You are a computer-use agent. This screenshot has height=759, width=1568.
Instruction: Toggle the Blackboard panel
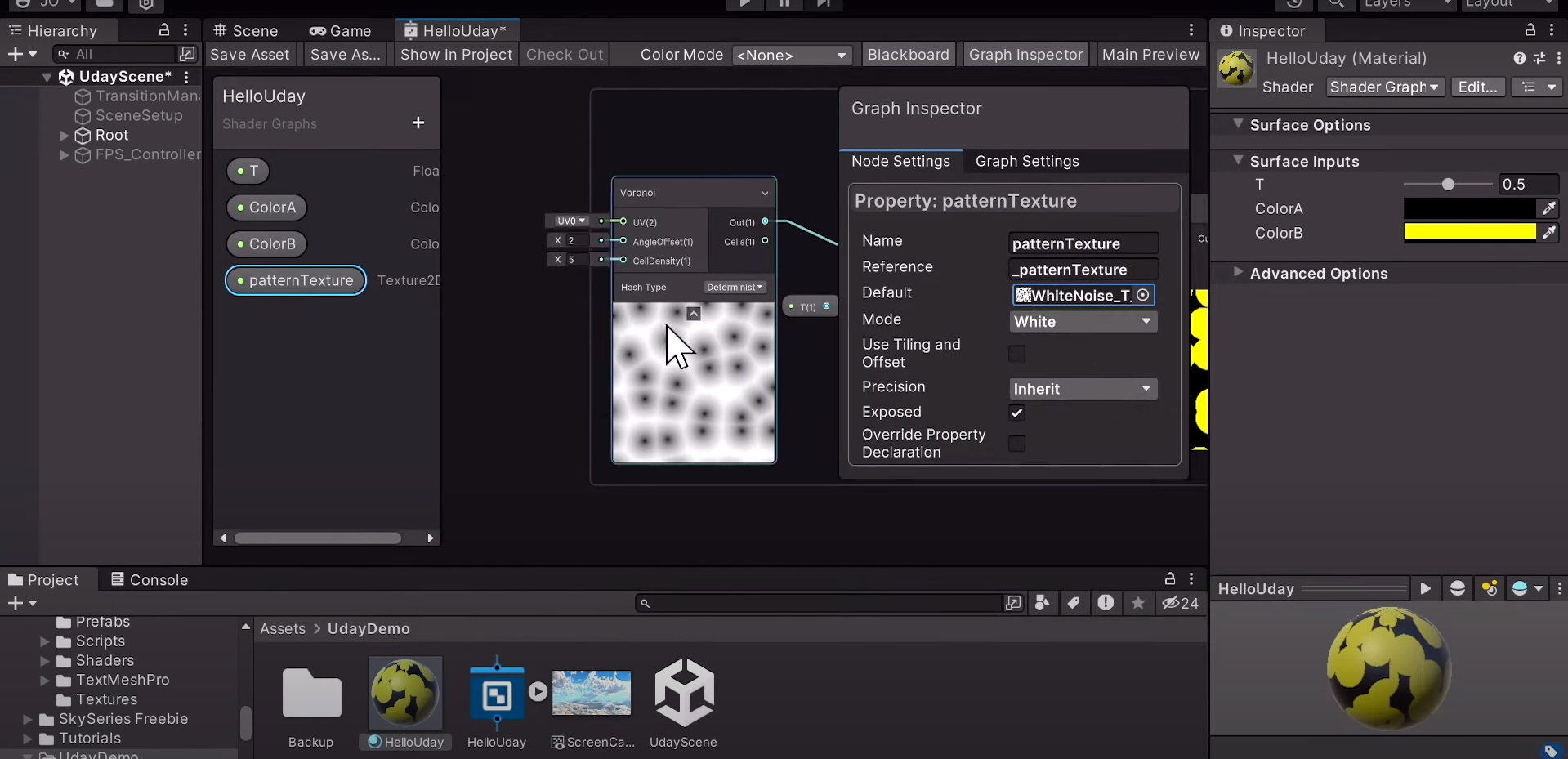pos(909,55)
